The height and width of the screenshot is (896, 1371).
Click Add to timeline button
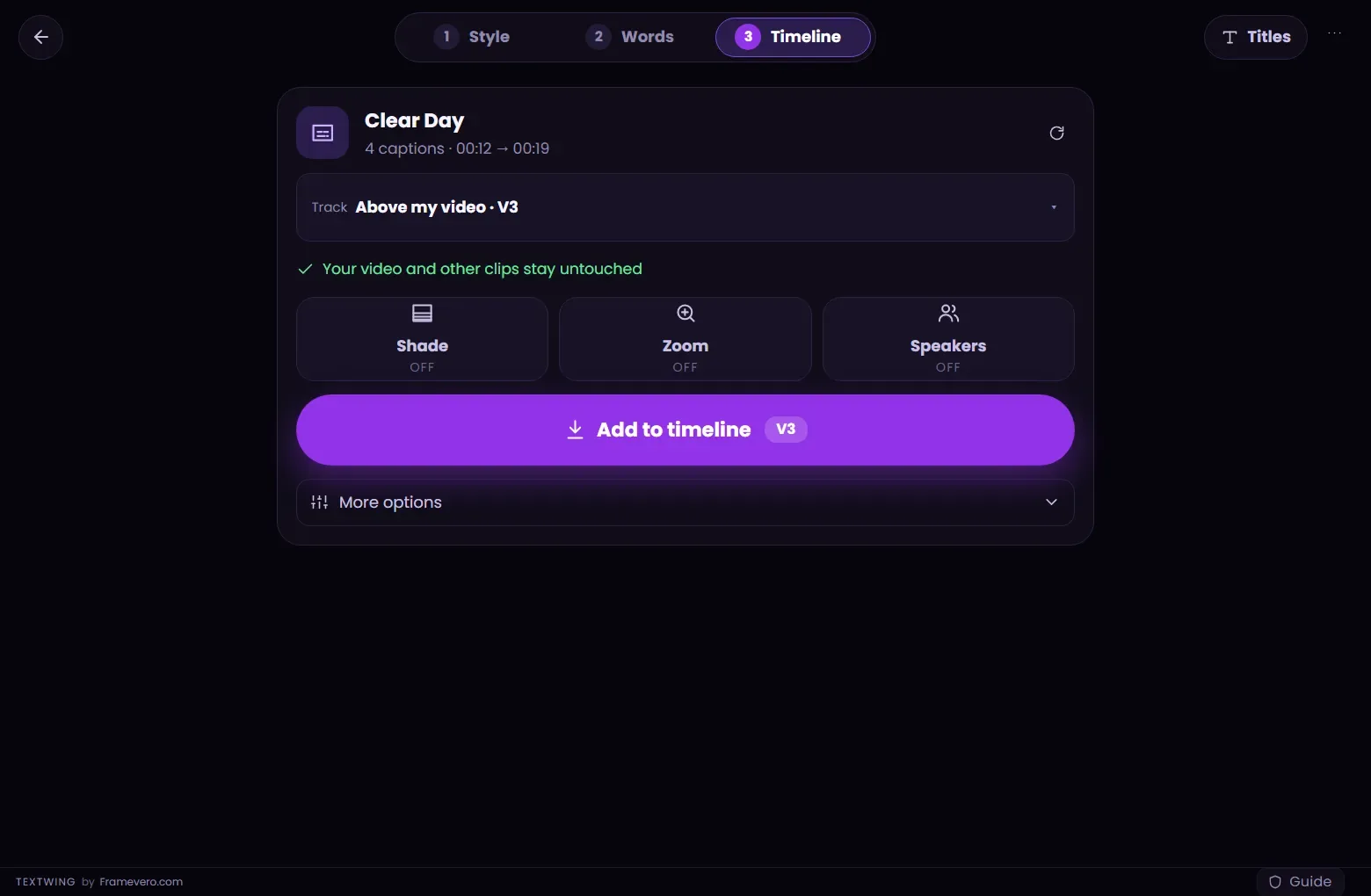click(x=685, y=430)
